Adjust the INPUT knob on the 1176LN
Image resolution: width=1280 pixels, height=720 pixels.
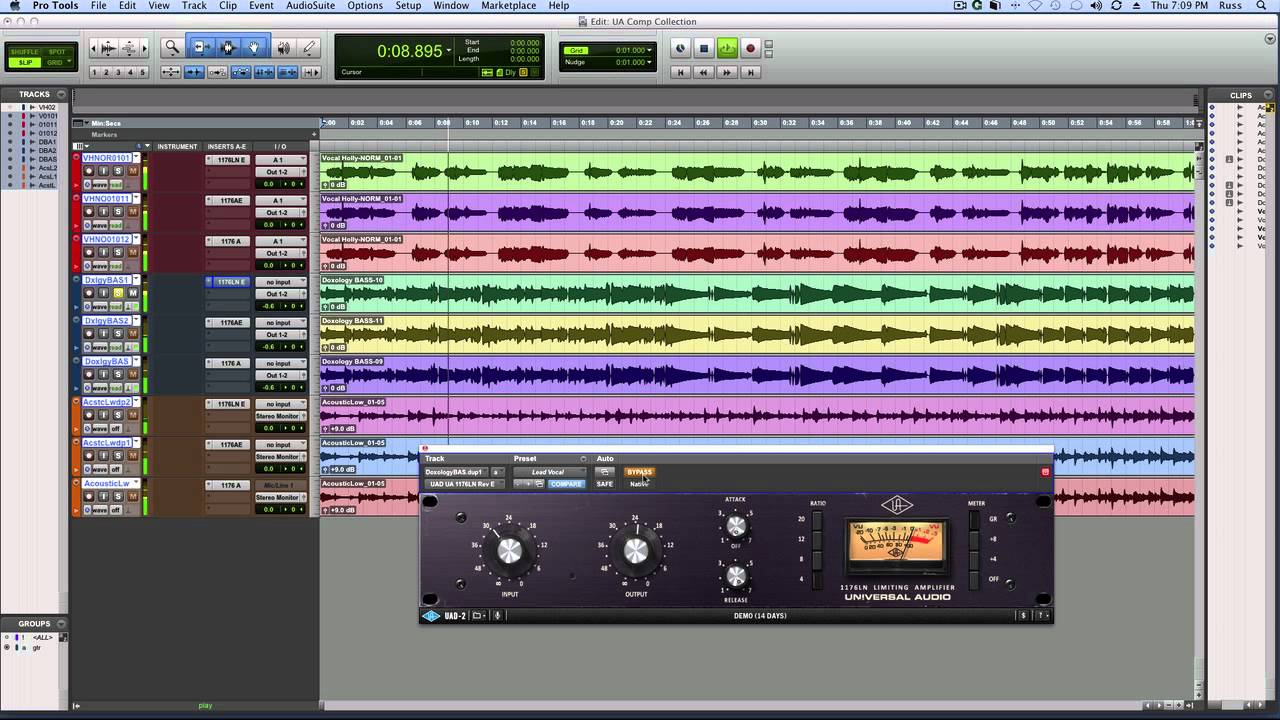pyautogui.click(x=510, y=550)
